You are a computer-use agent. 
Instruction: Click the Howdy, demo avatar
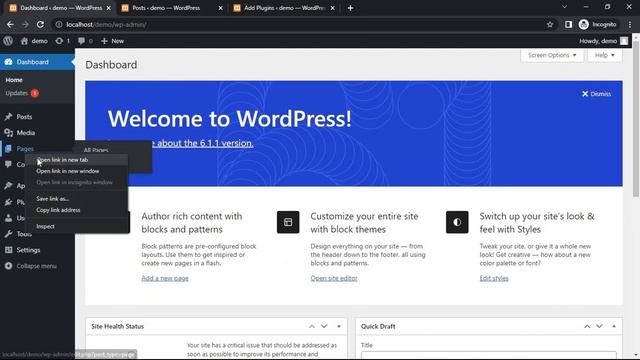tap(624, 41)
